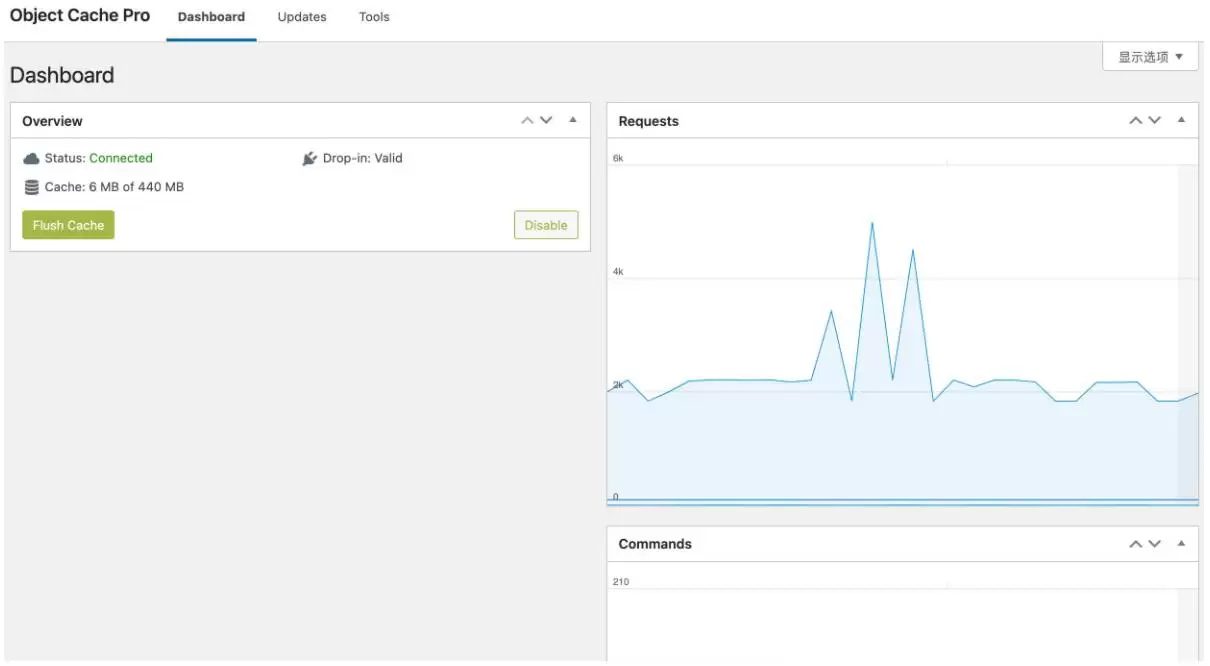Screen dimensions: 1210x666
Task: Open the 显示选项 screen options dropdown
Action: pyautogui.click(x=1150, y=57)
